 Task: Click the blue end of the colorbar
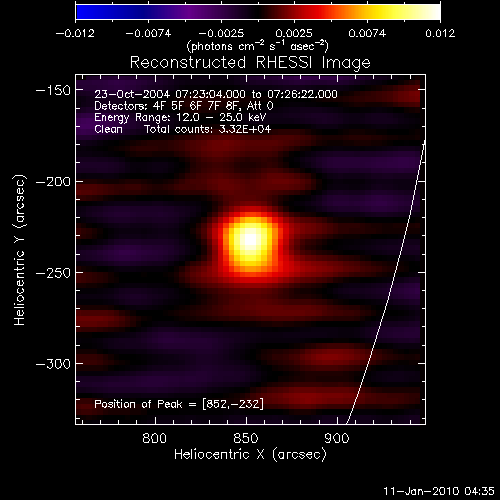point(87,12)
